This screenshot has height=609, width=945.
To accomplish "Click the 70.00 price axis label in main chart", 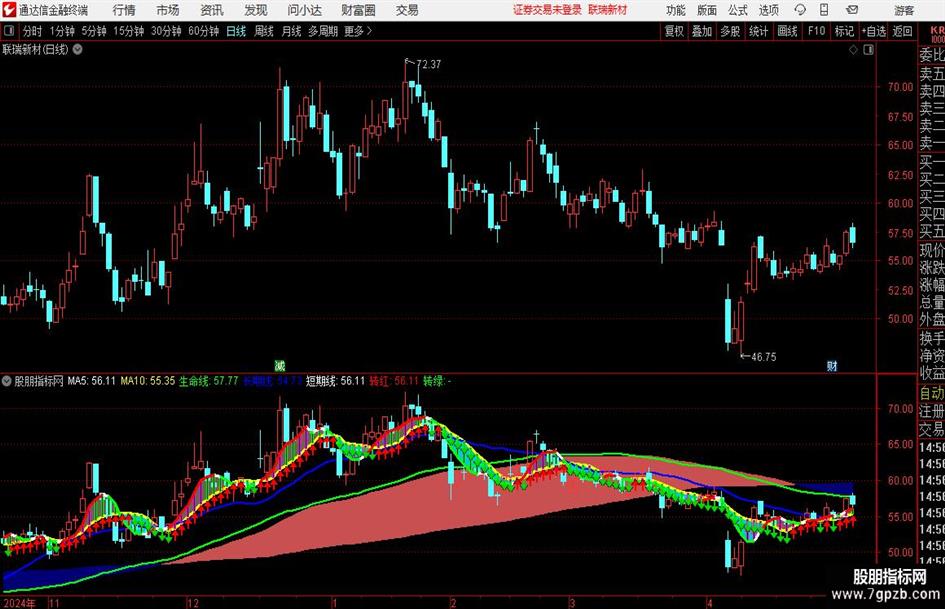I will (900, 87).
